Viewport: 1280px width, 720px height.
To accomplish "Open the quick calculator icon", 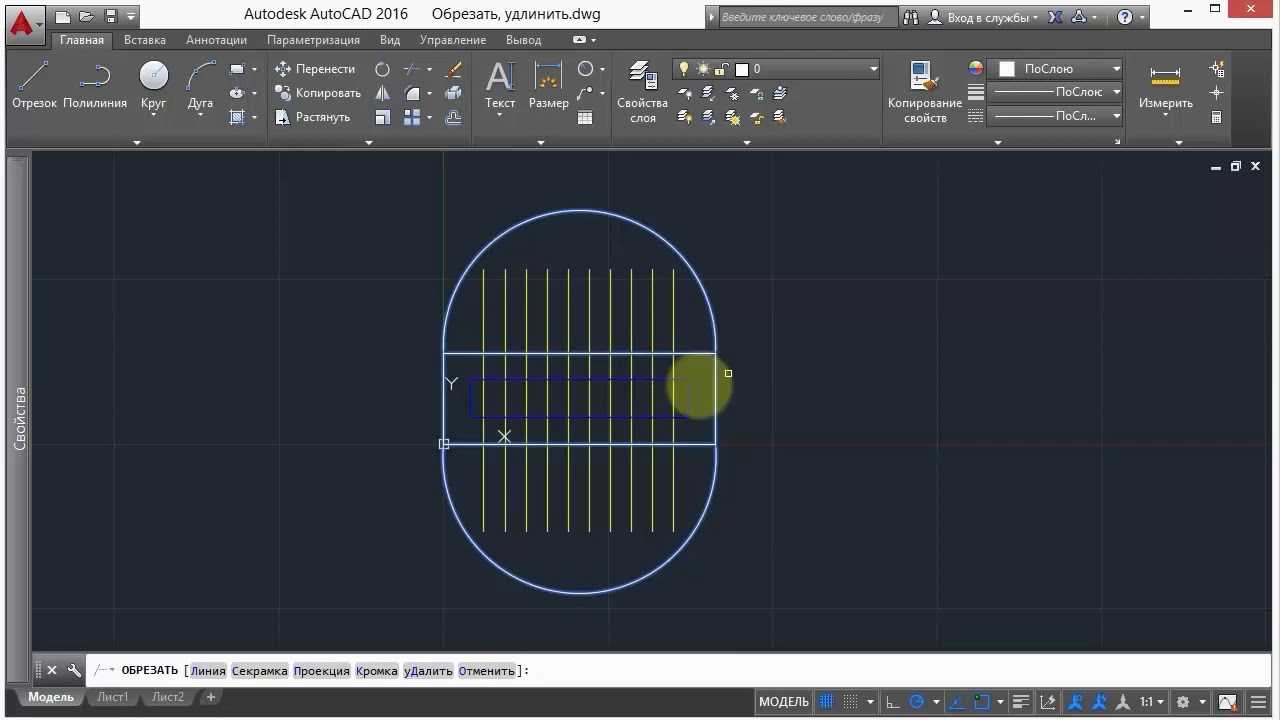I will pyautogui.click(x=1217, y=117).
